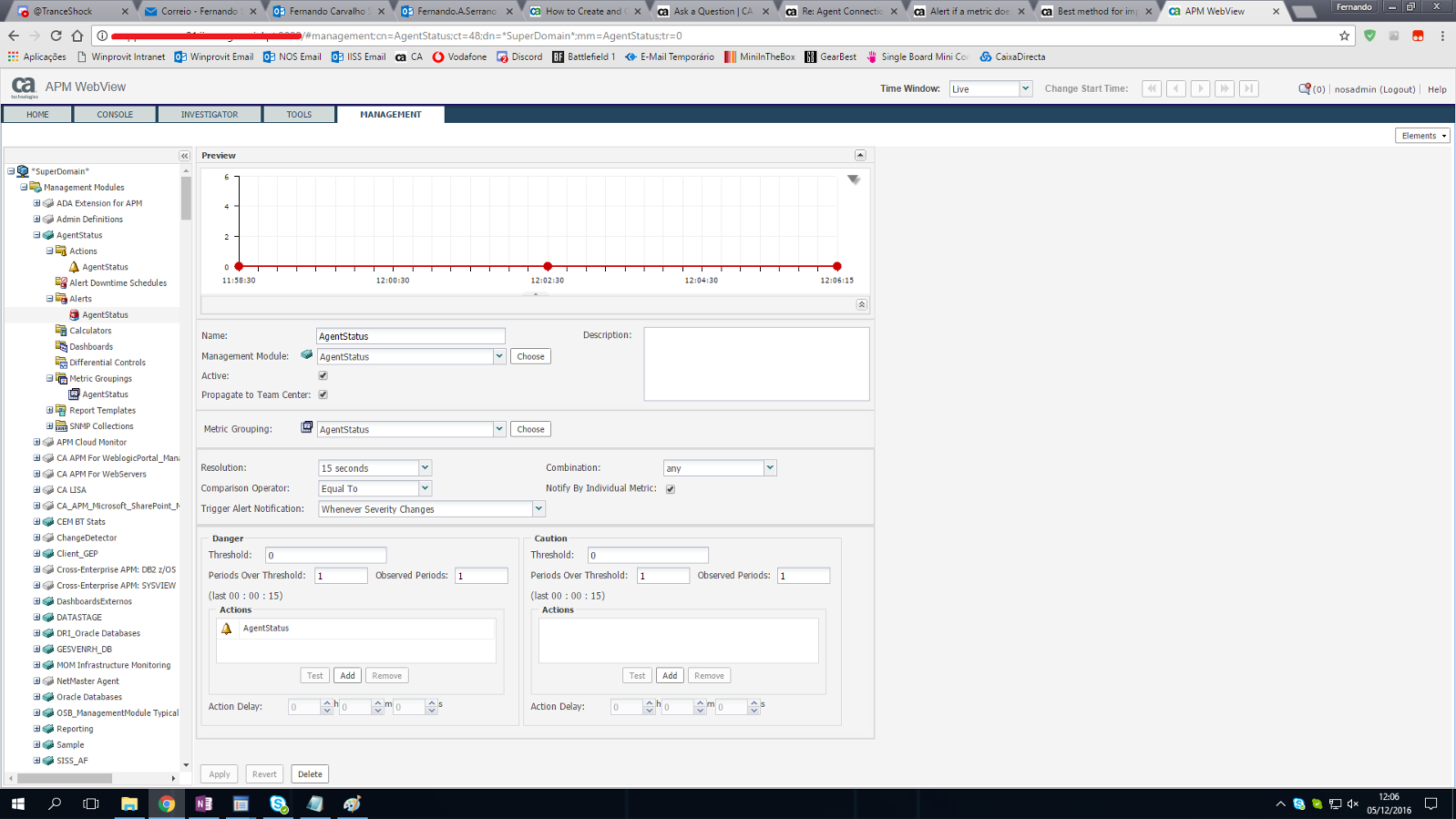The width and height of the screenshot is (1456, 819).
Task: Select Alert Downtime Schedules in tree
Action: [x=118, y=282]
